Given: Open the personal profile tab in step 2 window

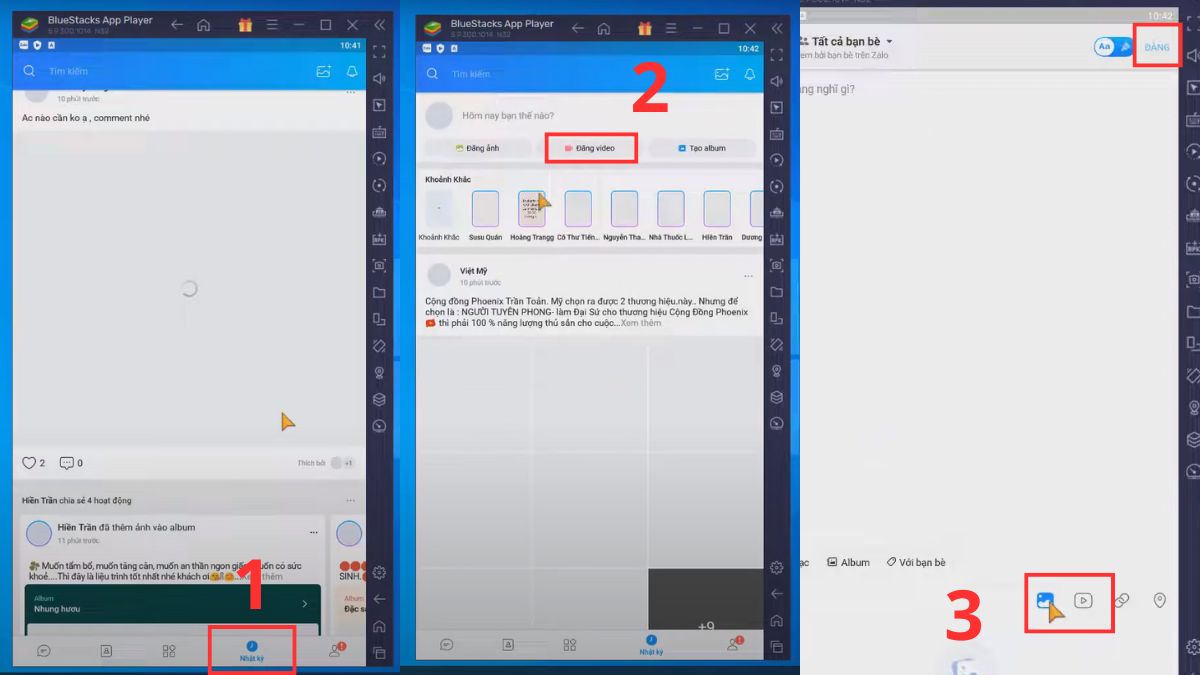Looking at the screenshot, I should (735, 645).
